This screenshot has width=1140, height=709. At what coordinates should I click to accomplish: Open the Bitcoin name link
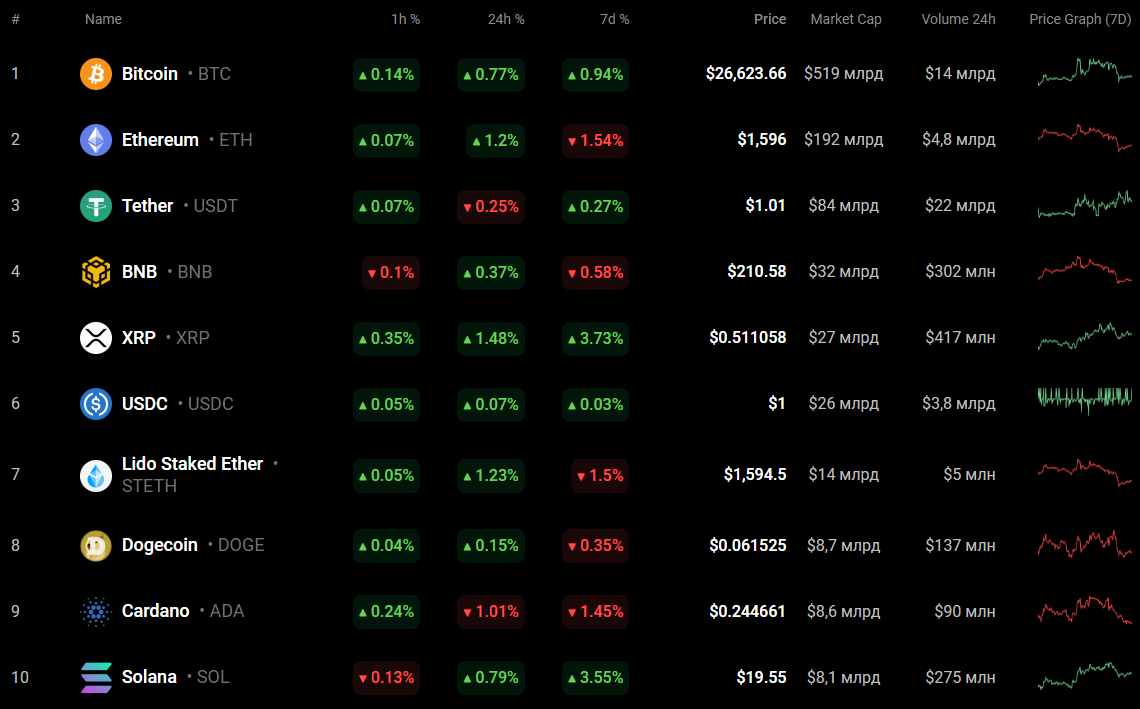[150, 73]
